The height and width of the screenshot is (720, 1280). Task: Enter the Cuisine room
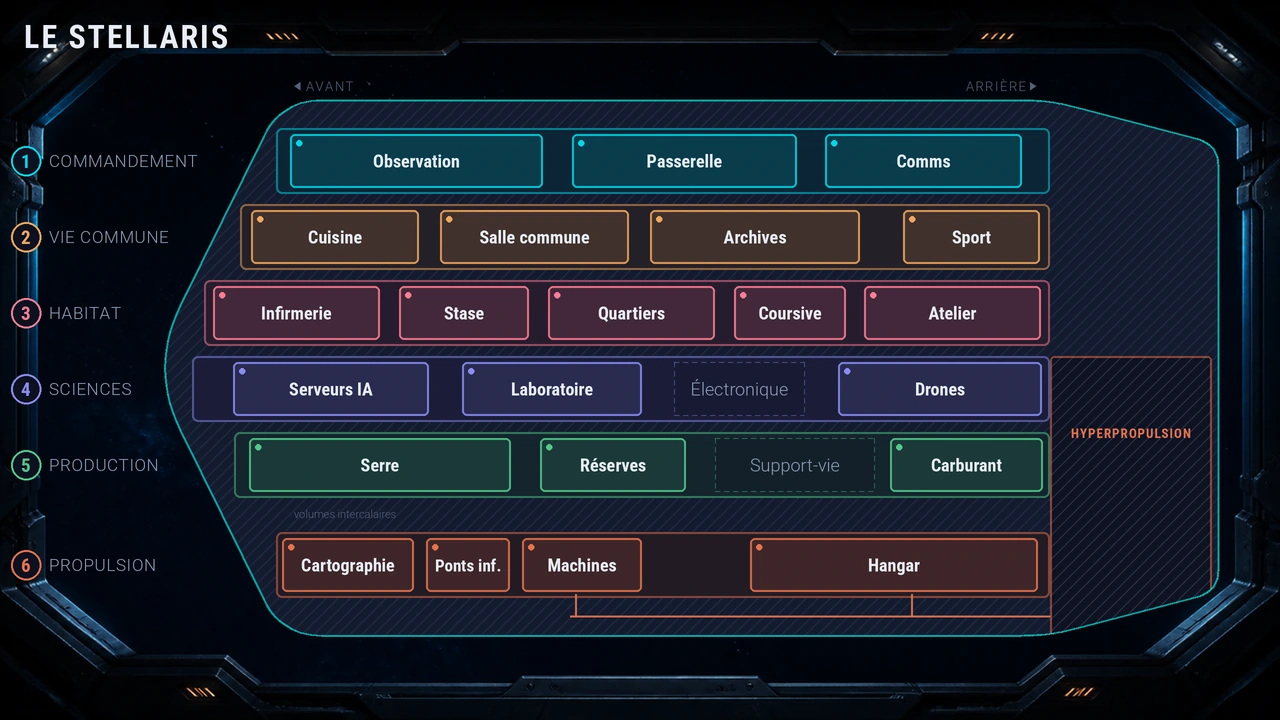pyautogui.click(x=335, y=237)
